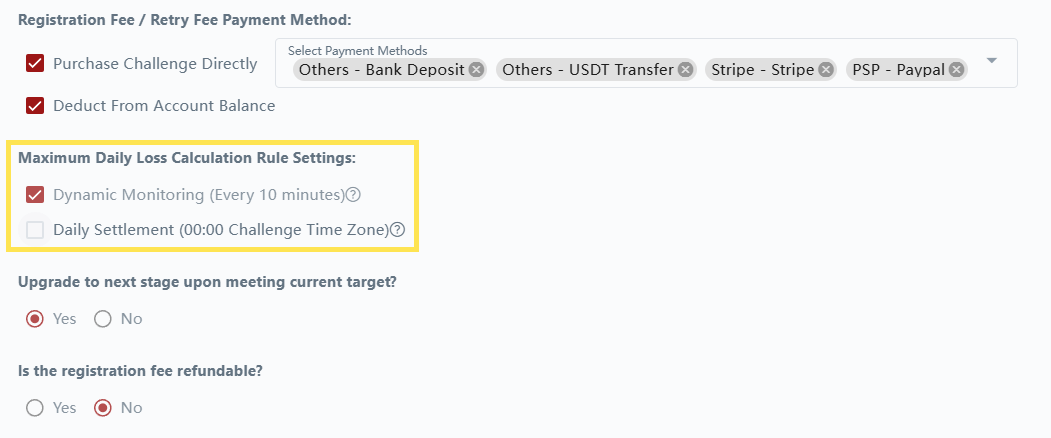Toggle Purchase Challenge Directly checkbox
The width and height of the screenshot is (1051, 438).
coord(35,63)
